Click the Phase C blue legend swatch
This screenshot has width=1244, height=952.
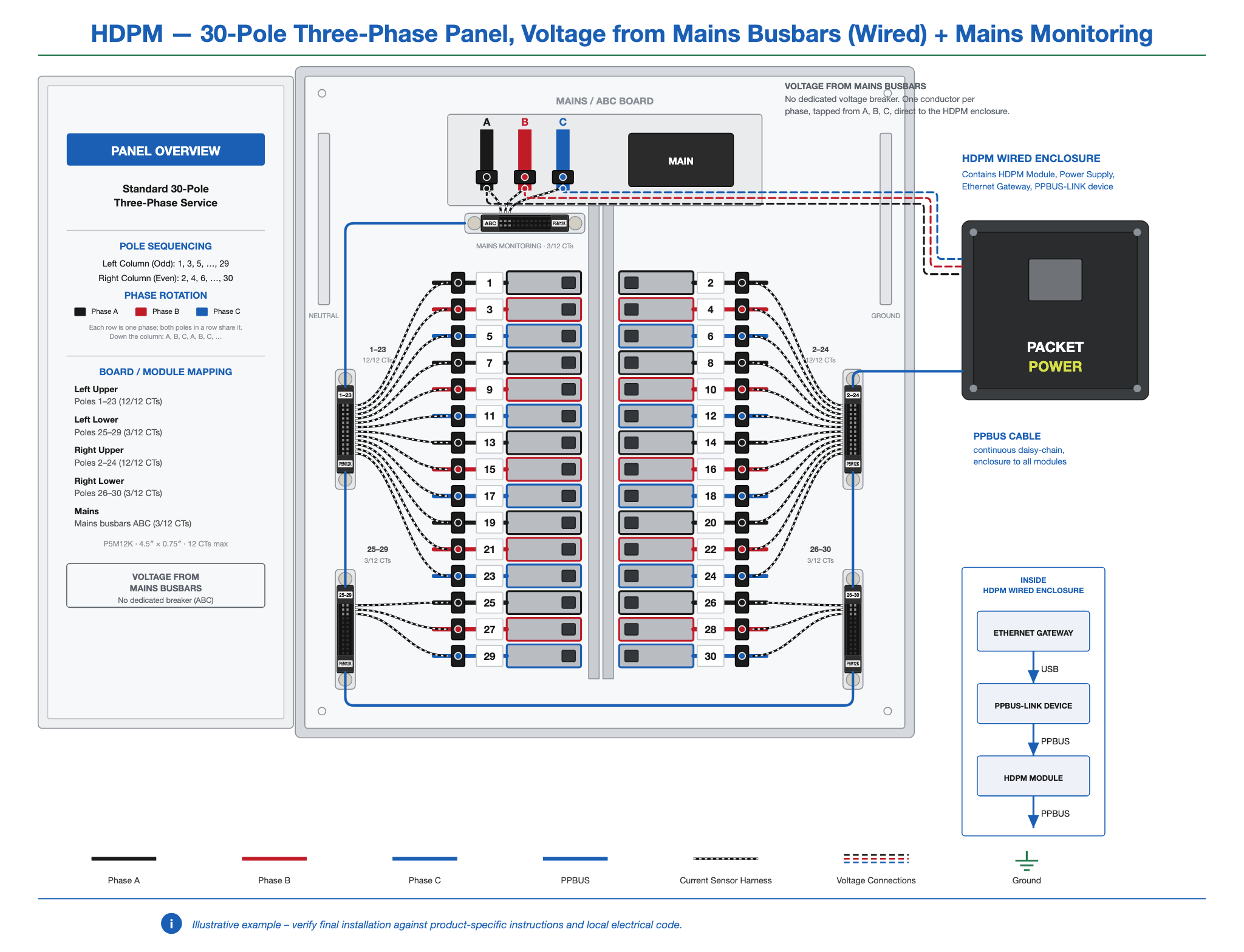[x=202, y=311]
